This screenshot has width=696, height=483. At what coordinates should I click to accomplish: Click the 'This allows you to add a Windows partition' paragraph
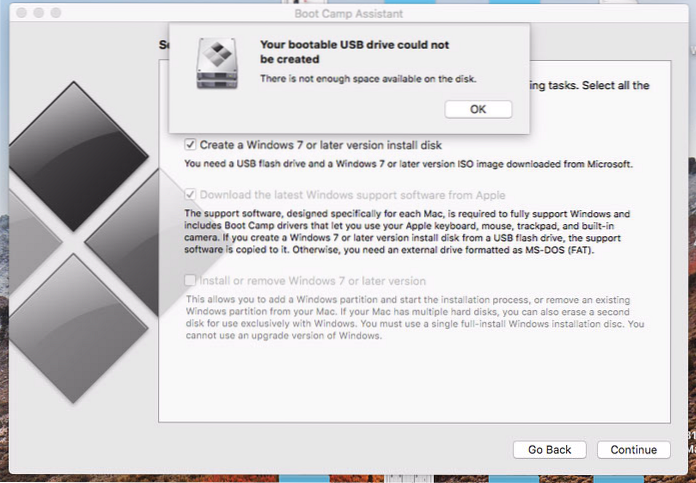(415, 317)
